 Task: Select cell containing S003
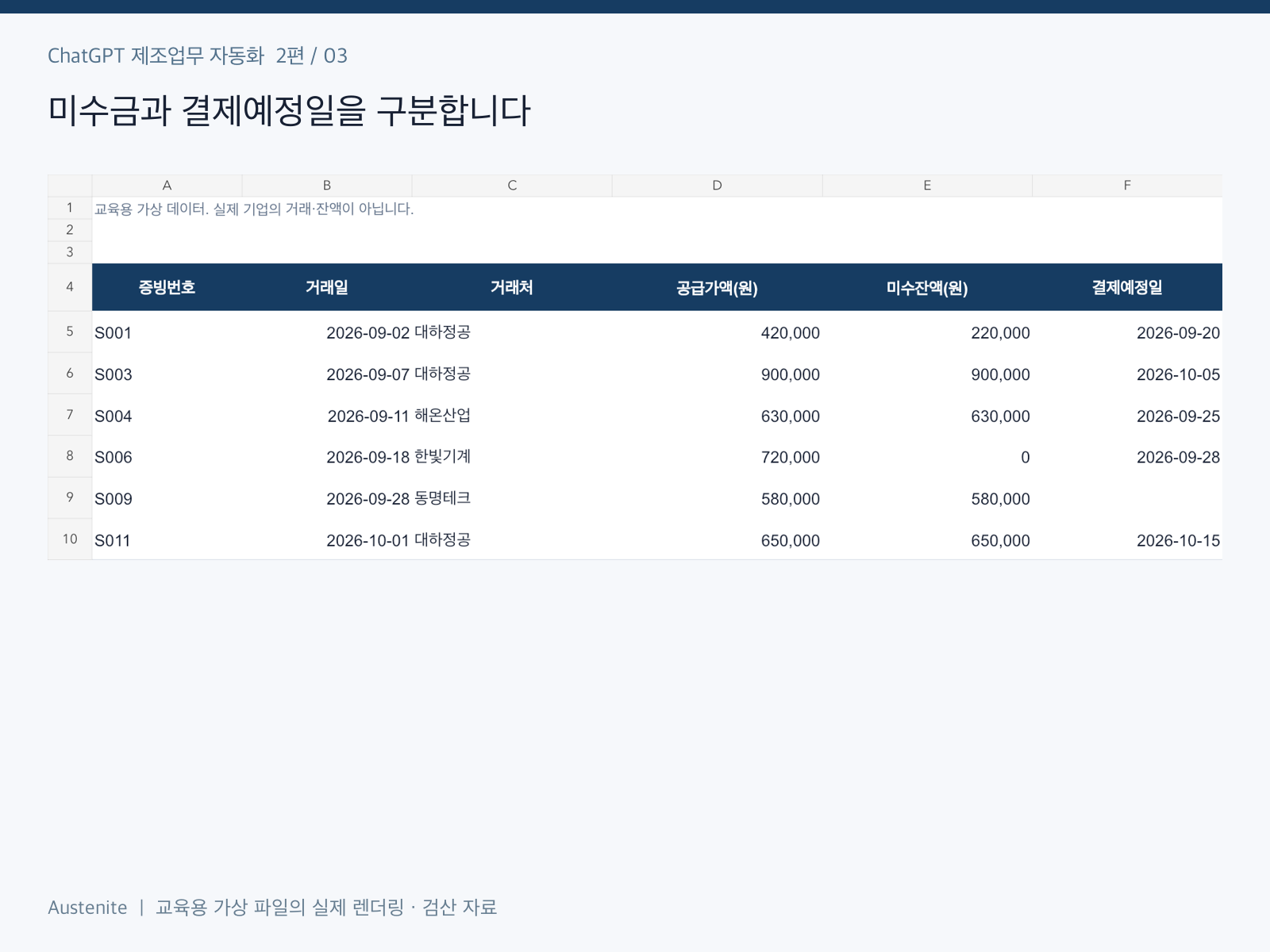click(167, 374)
